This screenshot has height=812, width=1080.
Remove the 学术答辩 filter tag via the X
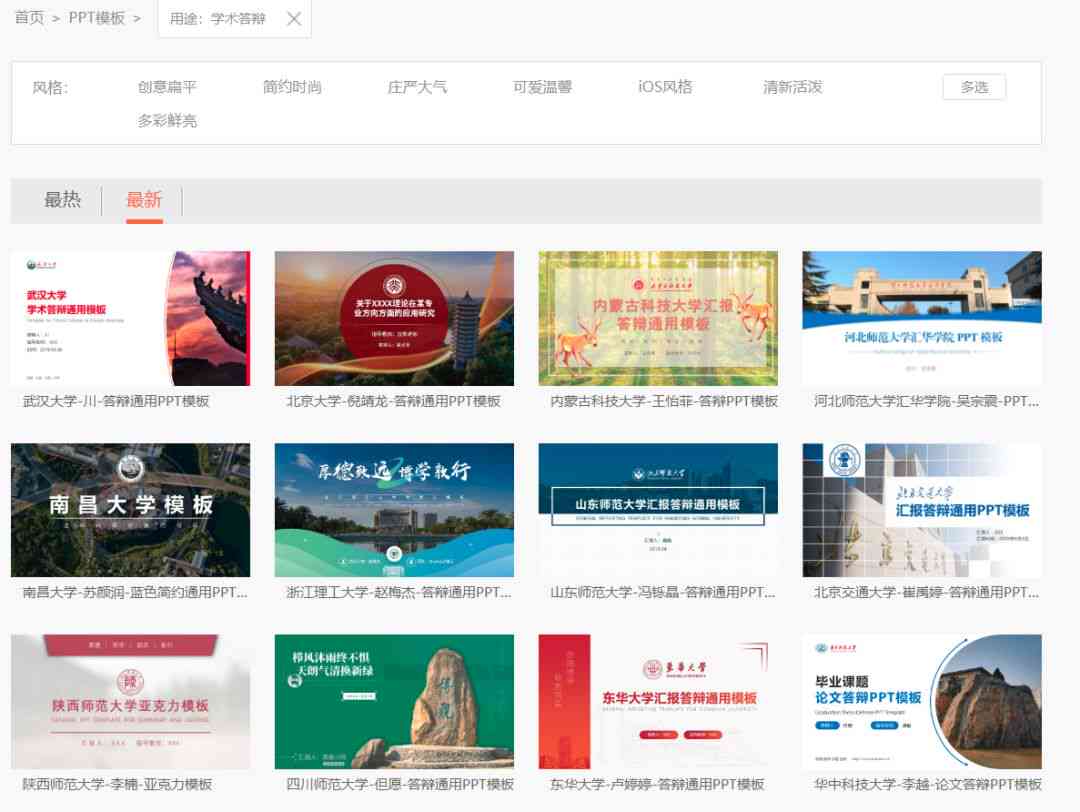294,19
